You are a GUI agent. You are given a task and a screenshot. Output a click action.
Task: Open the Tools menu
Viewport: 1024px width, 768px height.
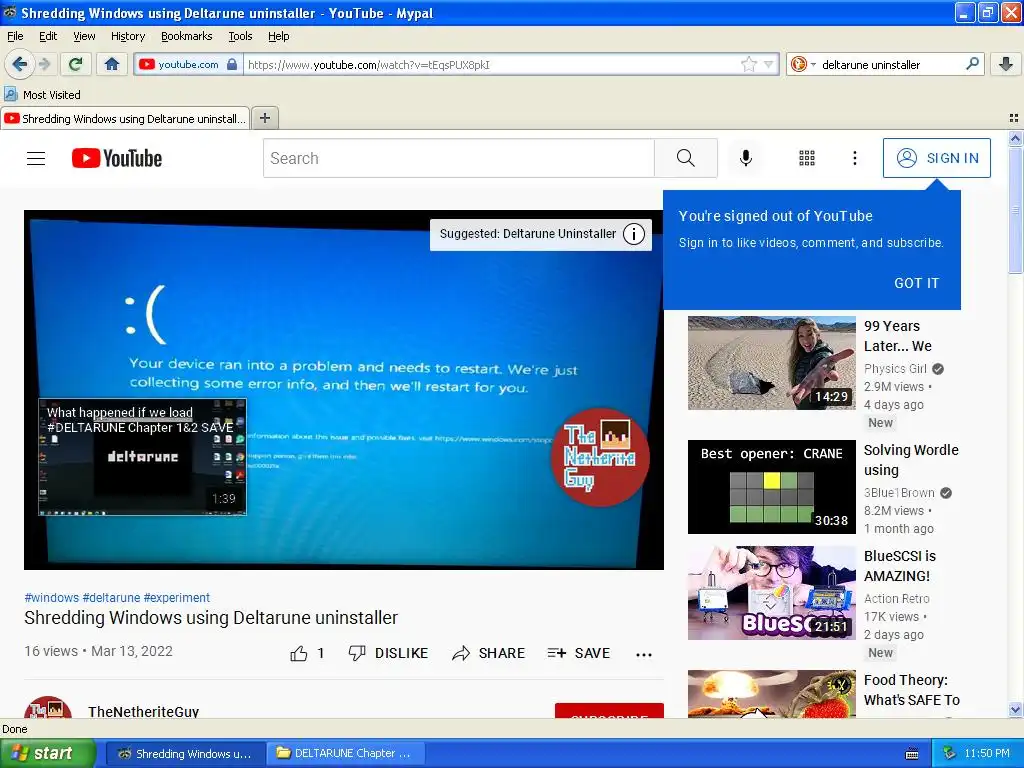coord(240,36)
